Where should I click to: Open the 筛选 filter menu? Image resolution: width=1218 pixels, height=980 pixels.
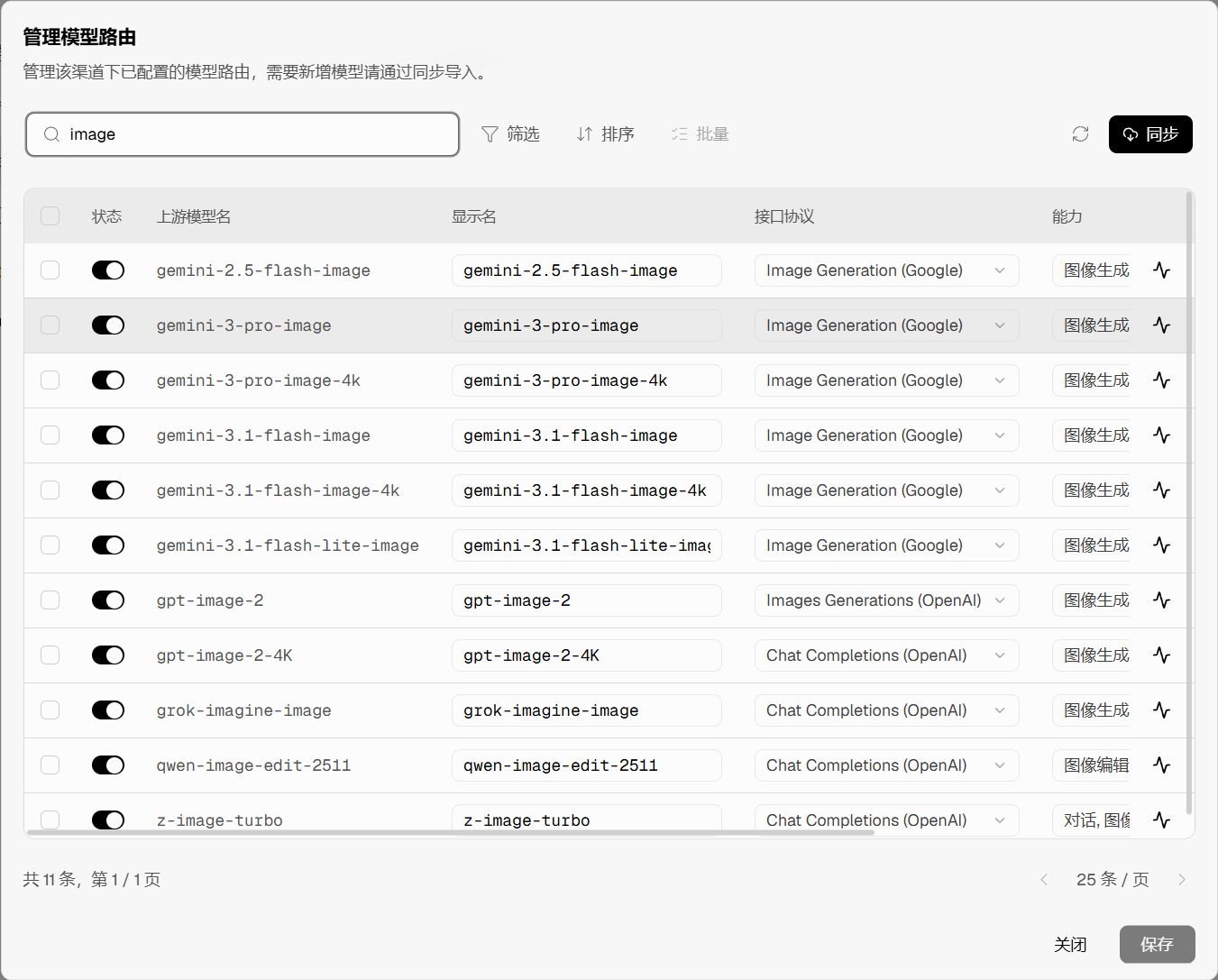(x=510, y=134)
